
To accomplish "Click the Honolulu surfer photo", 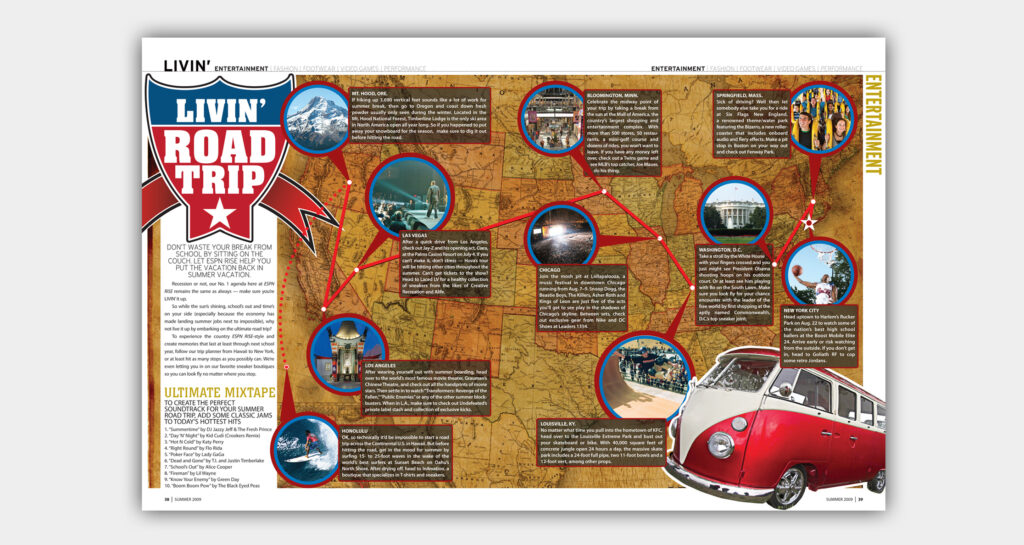I will point(307,450).
